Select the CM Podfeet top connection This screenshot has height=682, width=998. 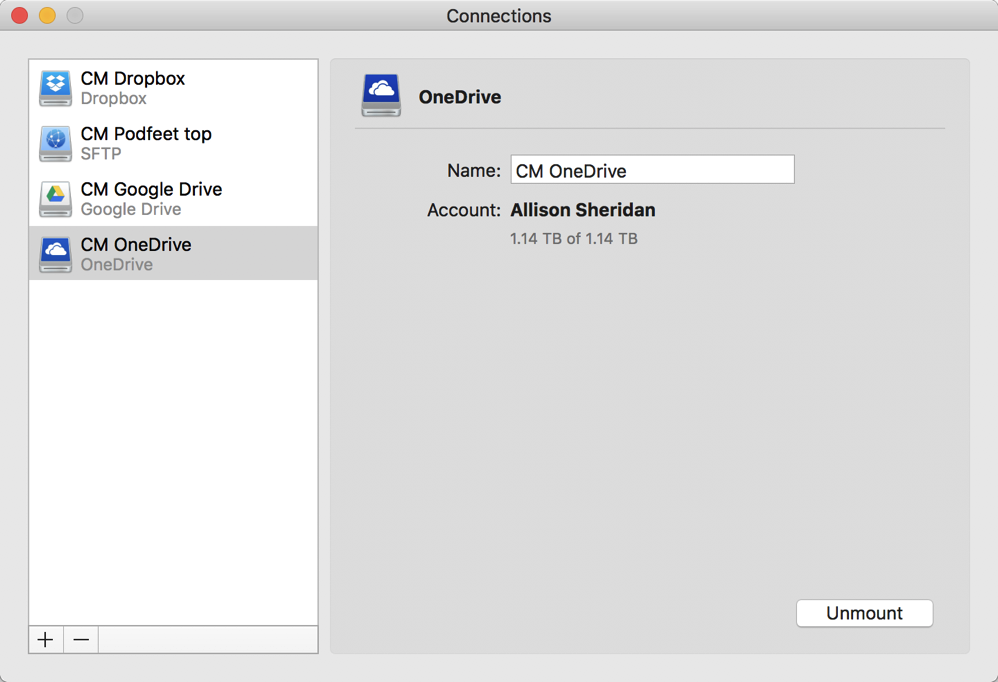click(x=173, y=143)
